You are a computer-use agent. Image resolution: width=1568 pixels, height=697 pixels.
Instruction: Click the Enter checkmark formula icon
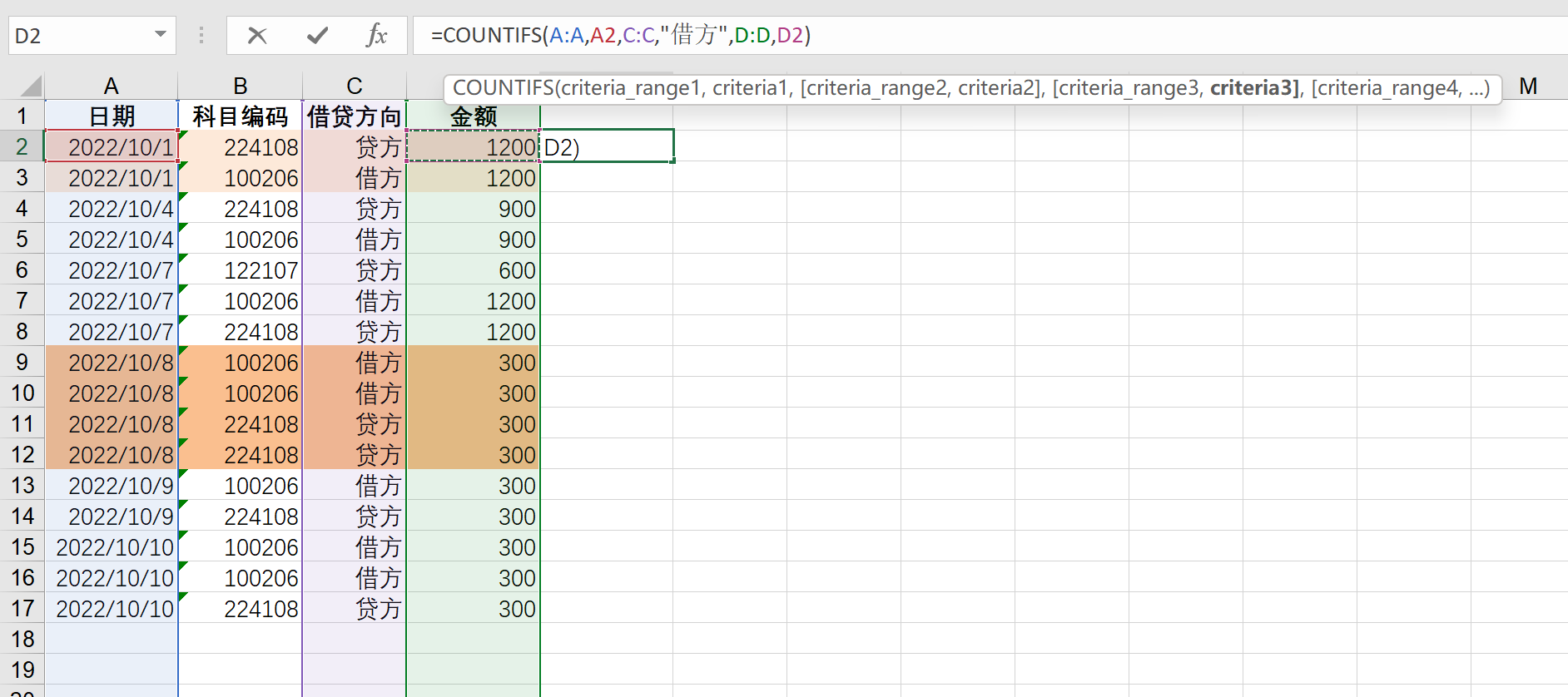click(x=317, y=36)
